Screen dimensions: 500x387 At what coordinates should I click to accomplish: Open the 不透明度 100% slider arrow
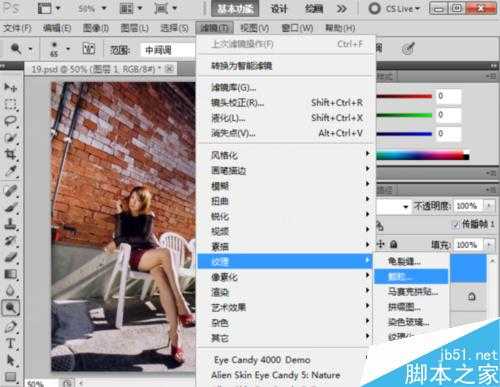click(x=489, y=206)
